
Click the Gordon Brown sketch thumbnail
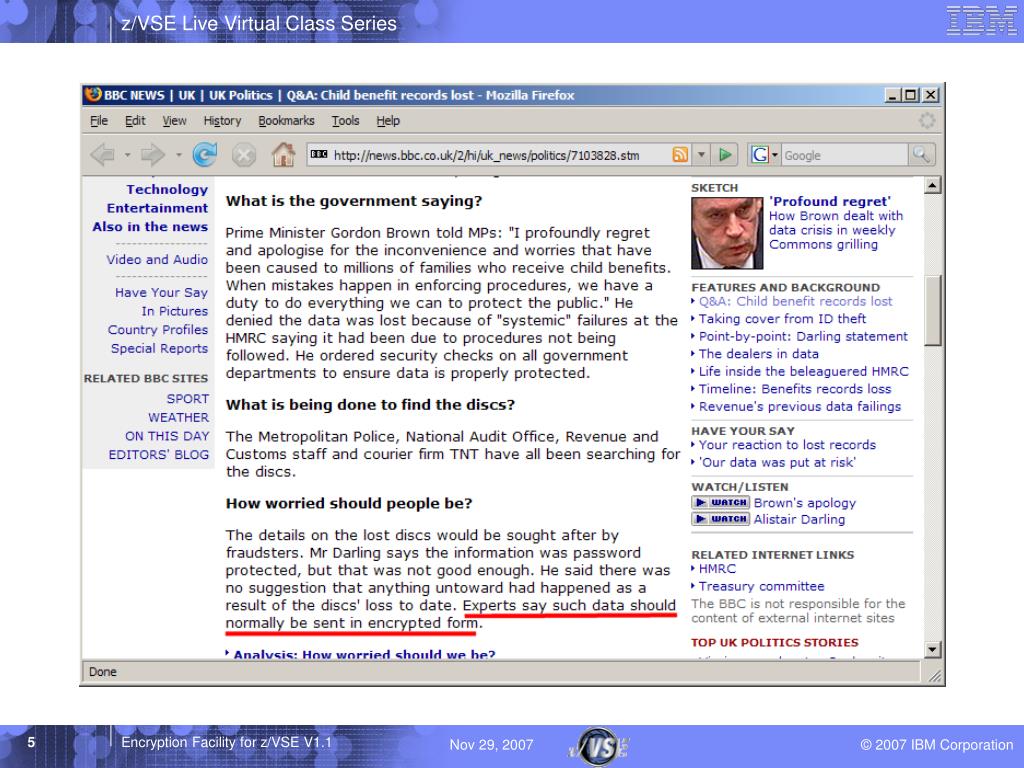727,233
